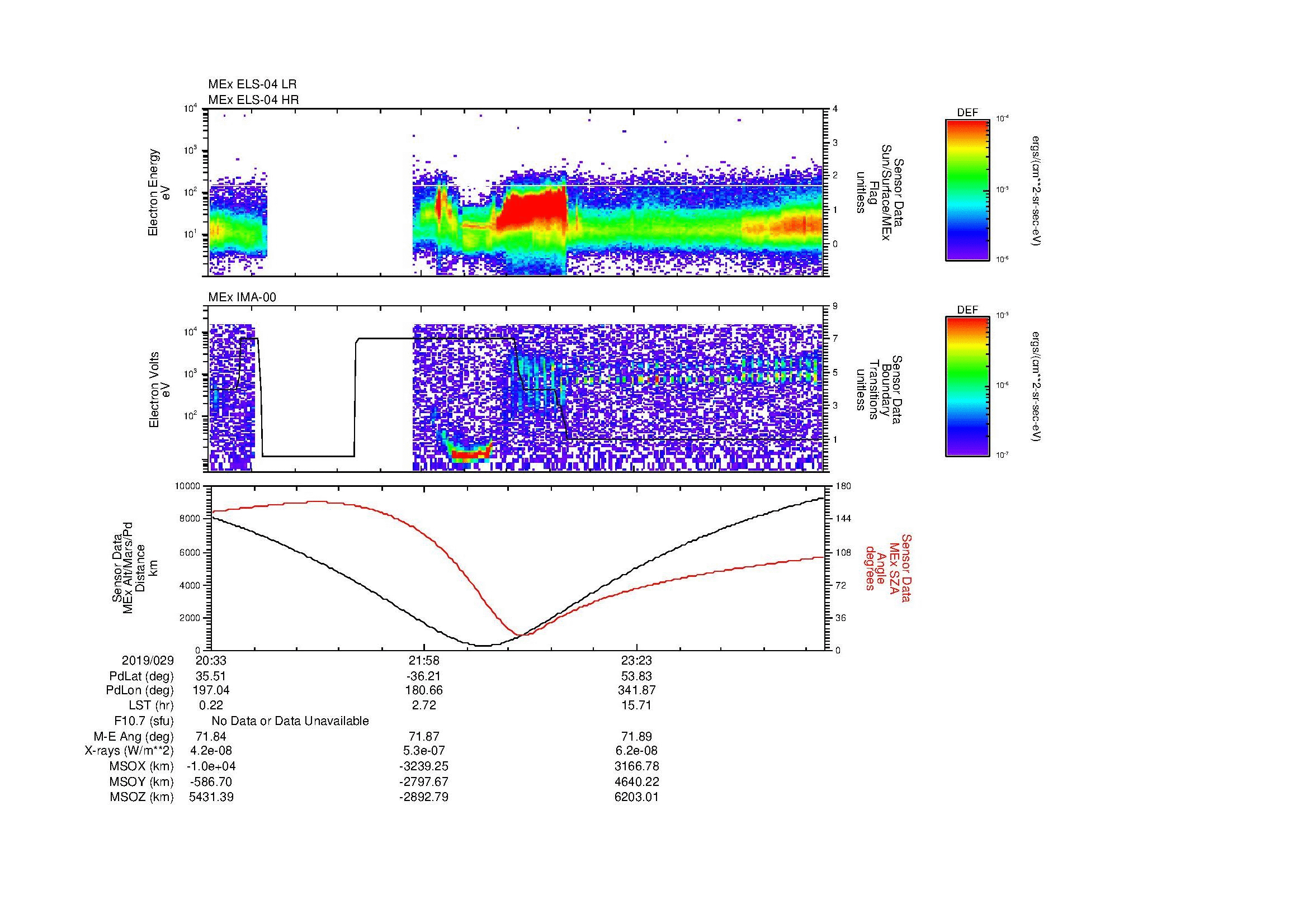Click the 'MEx IMA-00' panel title
This screenshot has width=1308, height=924.
(x=242, y=297)
